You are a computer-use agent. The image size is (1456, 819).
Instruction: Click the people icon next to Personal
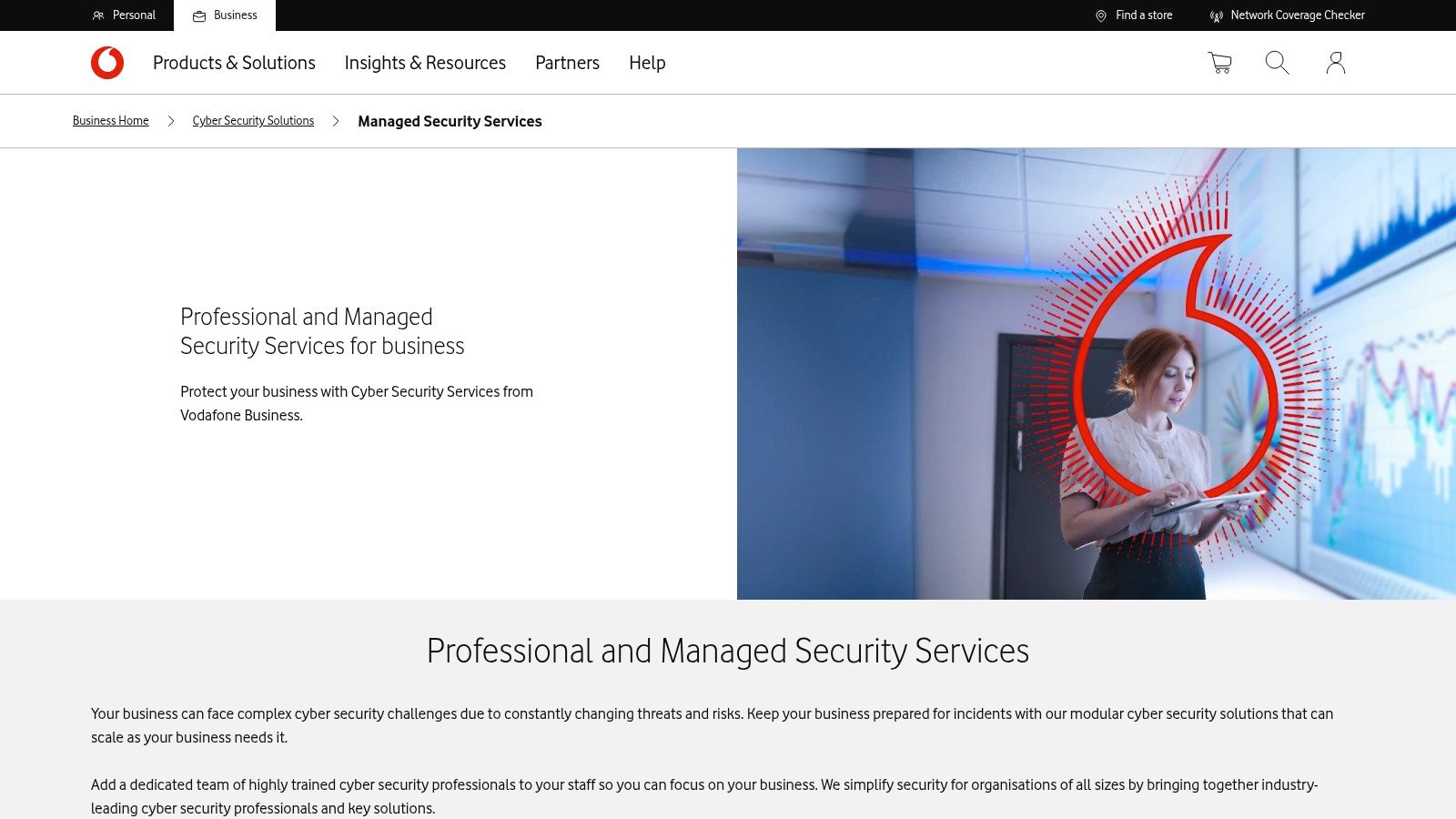(97, 15)
